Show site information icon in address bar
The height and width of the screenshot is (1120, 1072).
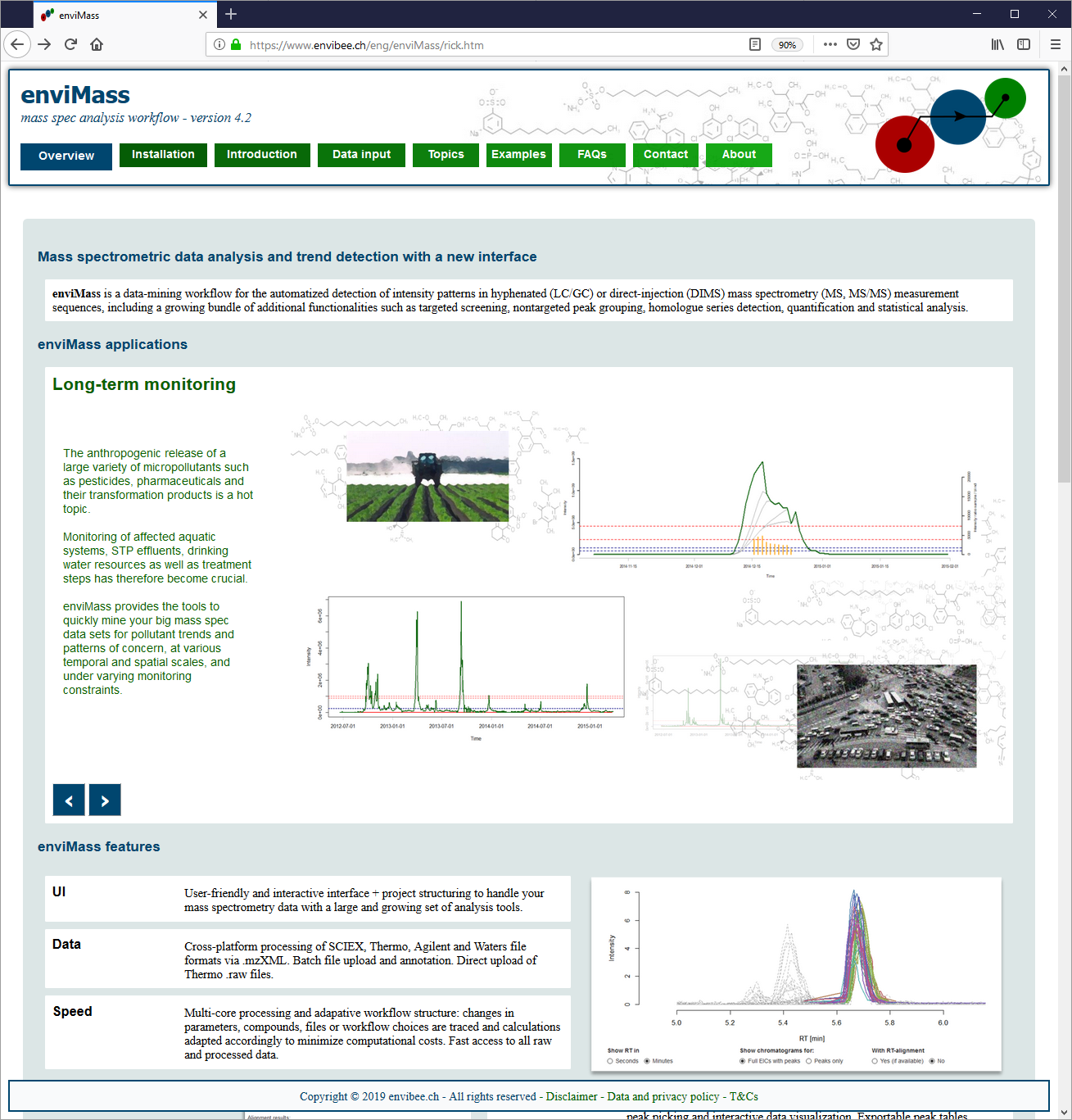(219, 45)
